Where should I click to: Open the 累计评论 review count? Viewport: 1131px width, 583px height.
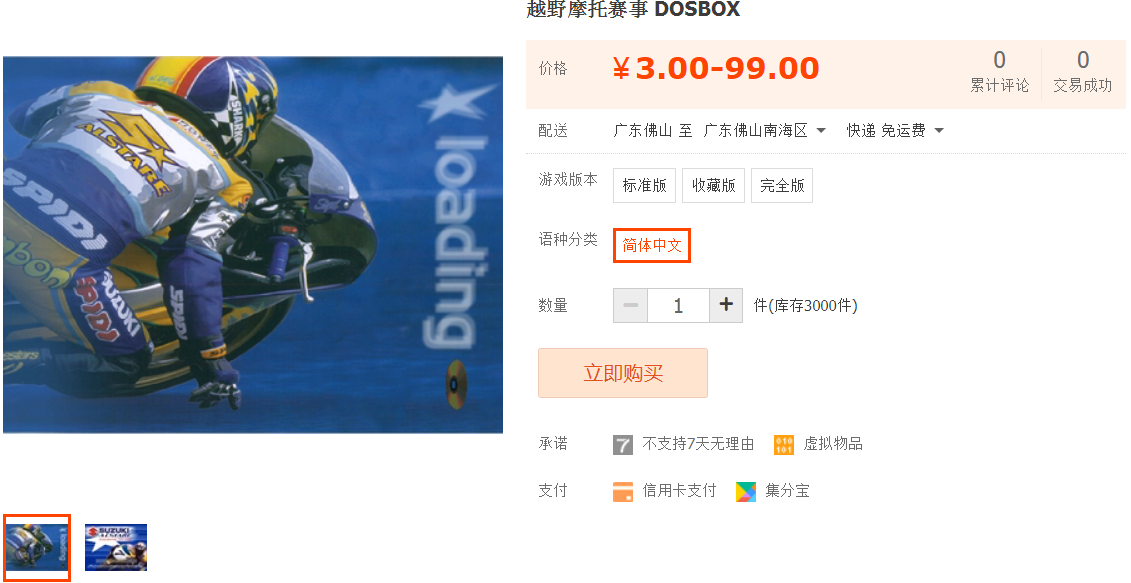999,71
